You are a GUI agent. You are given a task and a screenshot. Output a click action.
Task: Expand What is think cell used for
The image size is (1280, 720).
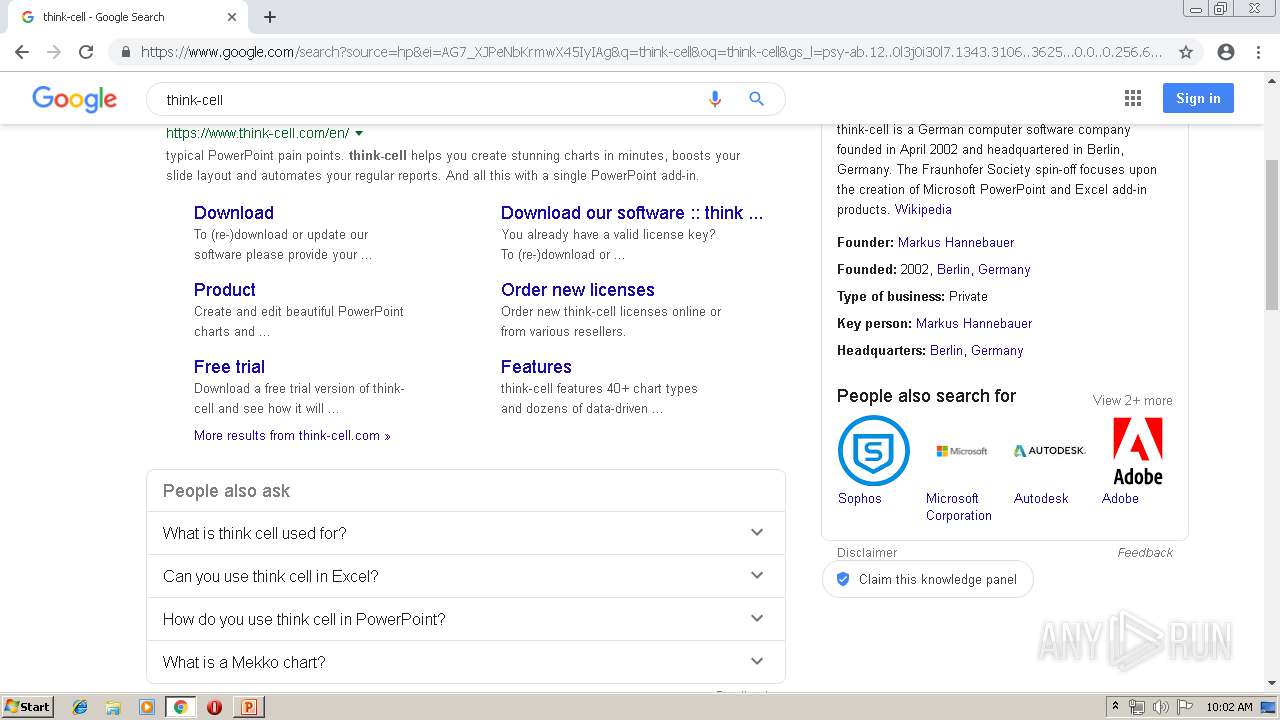click(x=466, y=533)
